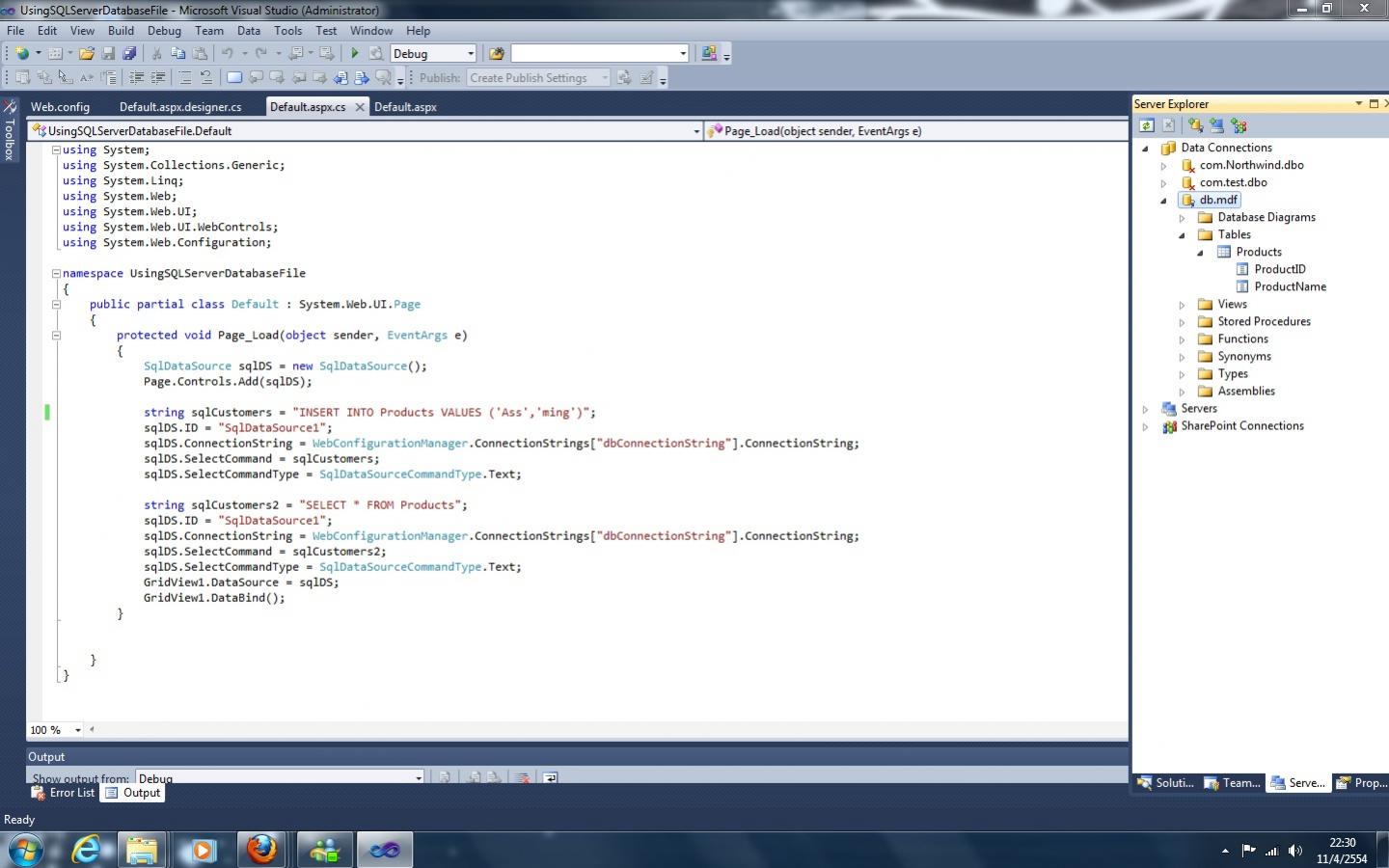The width and height of the screenshot is (1389, 868).
Task: Switch to the Default.aspx tab
Action: (405, 107)
